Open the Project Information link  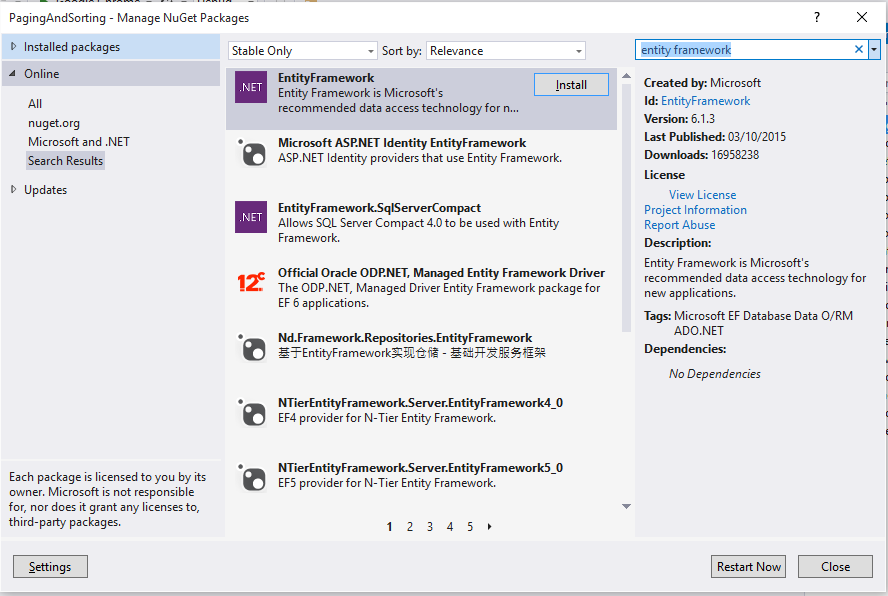[695, 210]
